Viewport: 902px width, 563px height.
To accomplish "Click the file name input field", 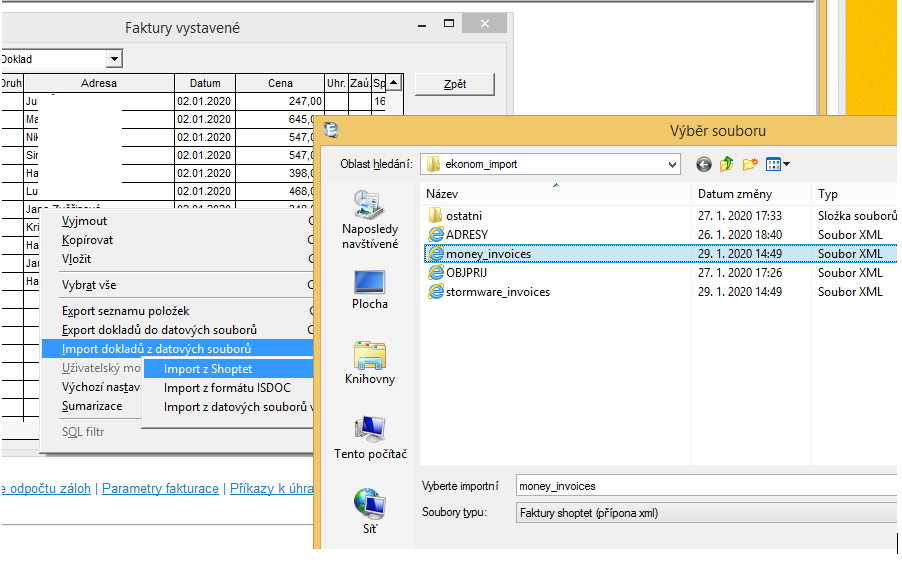I will pyautogui.click(x=706, y=487).
